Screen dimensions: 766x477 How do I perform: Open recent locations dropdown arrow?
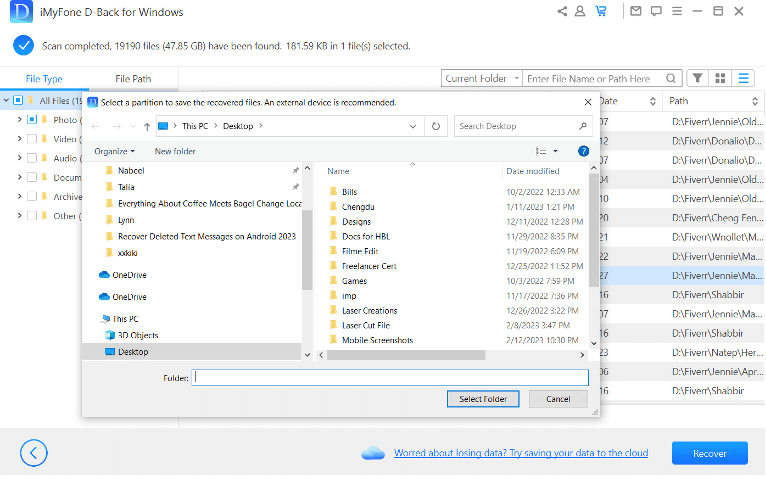(133, 127)
